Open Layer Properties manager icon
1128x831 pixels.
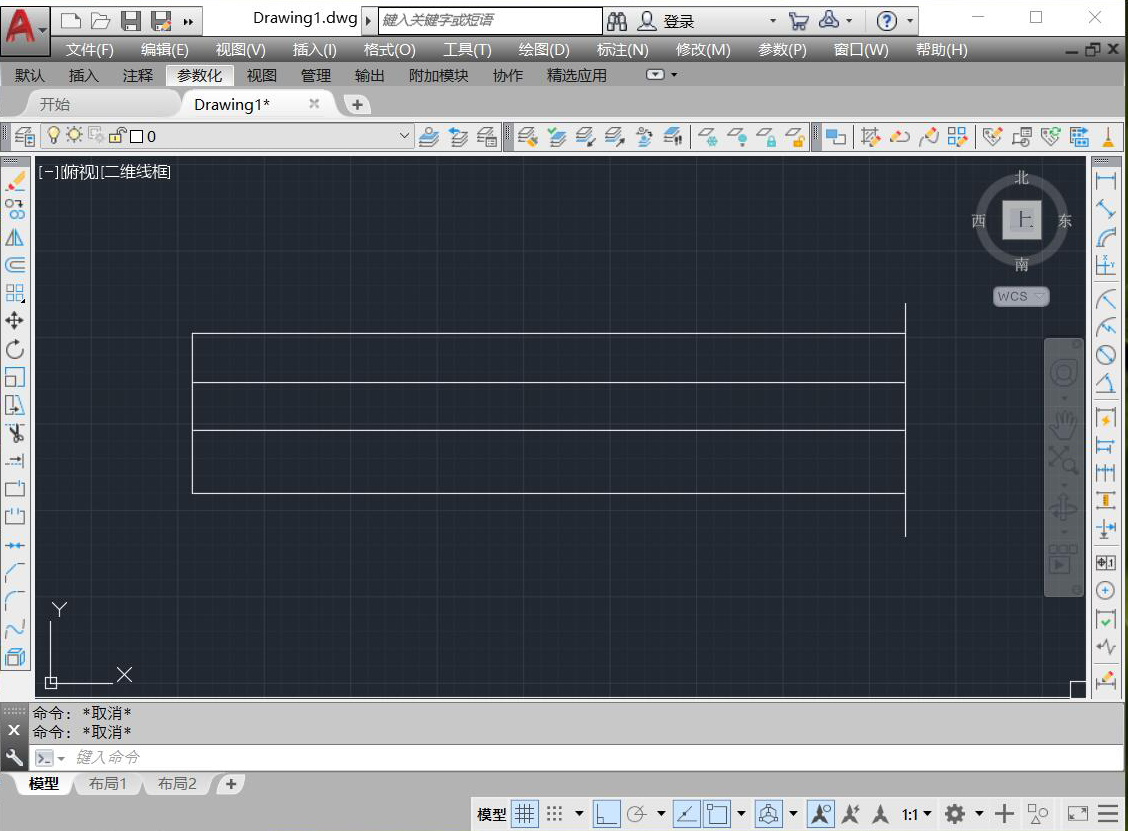pyautogui.click(x=24, y=136)
